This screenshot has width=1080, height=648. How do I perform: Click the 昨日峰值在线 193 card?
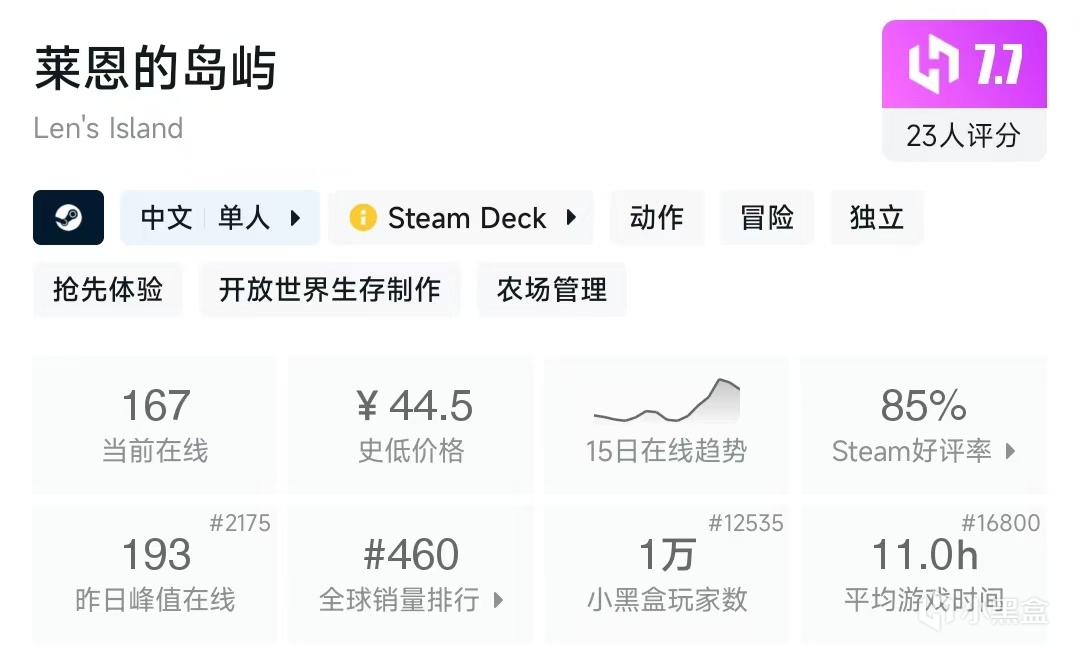pos(155,574)
